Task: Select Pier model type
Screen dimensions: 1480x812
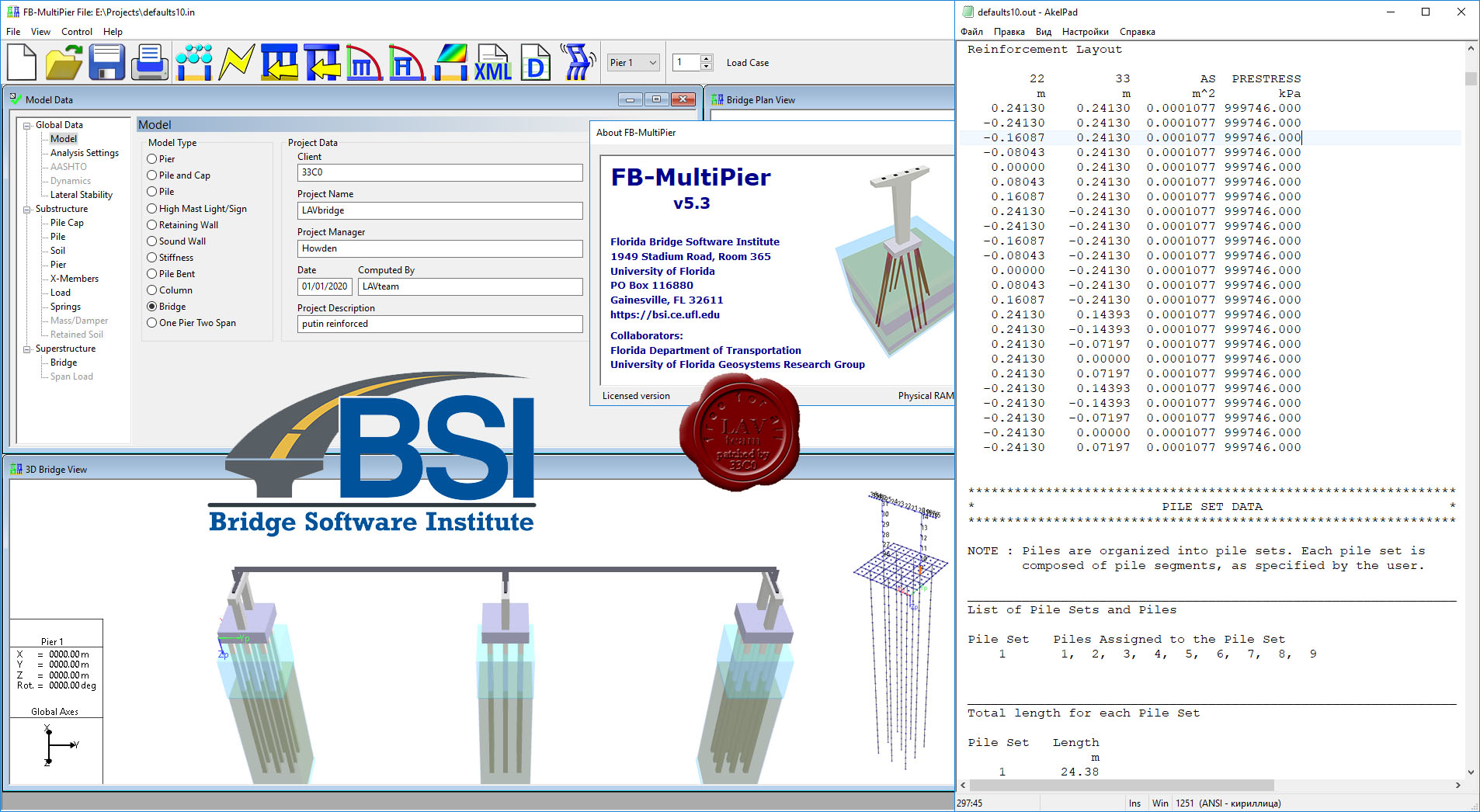Action: 152,159
